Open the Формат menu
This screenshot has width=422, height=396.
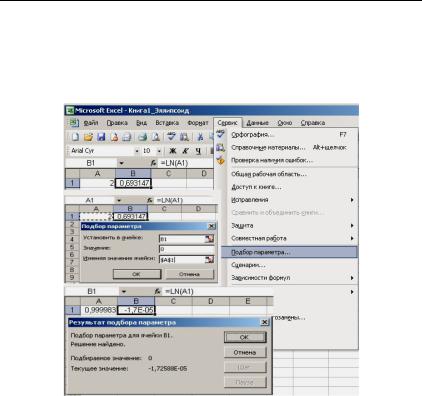[198, 123]
